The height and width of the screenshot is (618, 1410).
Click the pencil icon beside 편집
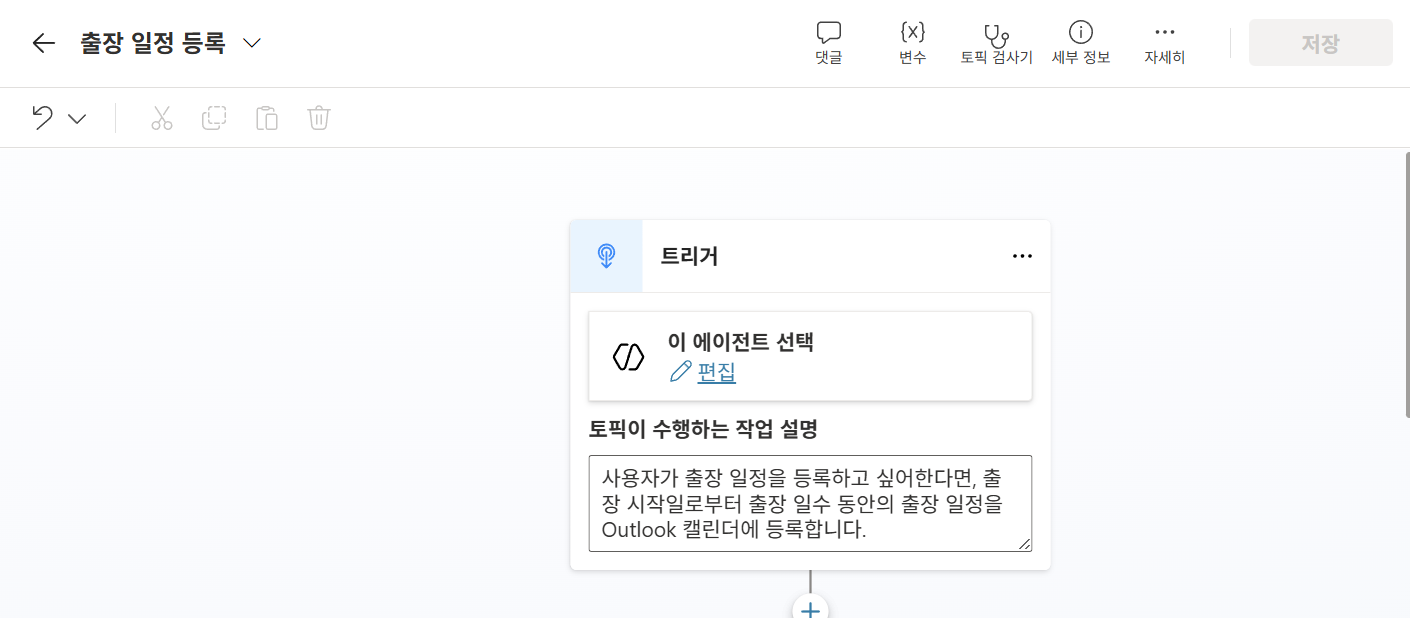coord(680,372)
